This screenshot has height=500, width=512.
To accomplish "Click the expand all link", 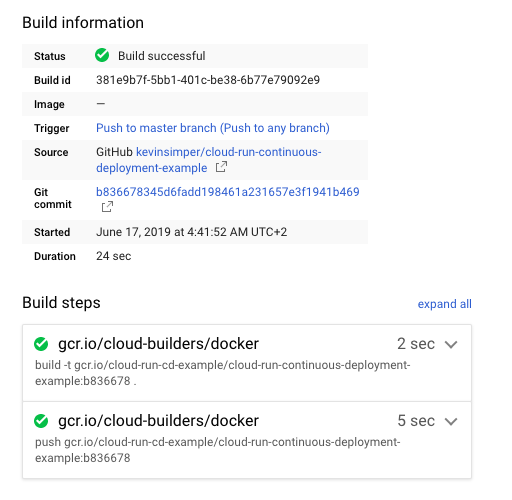I will tap(444, 304).
